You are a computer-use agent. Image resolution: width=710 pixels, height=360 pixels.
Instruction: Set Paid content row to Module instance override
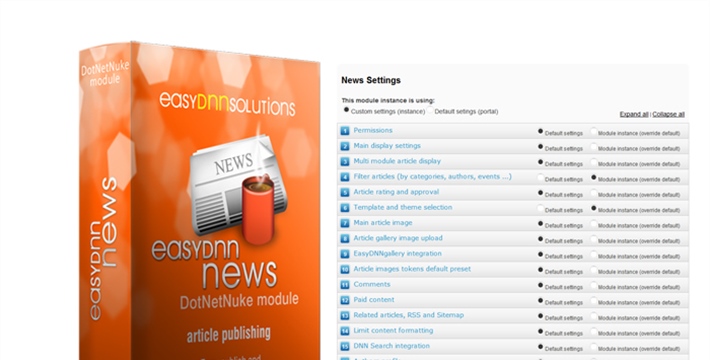594,301
